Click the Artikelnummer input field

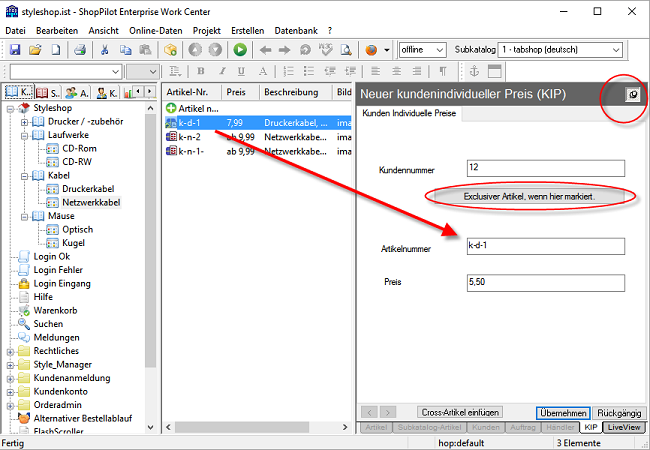[546, 246]
